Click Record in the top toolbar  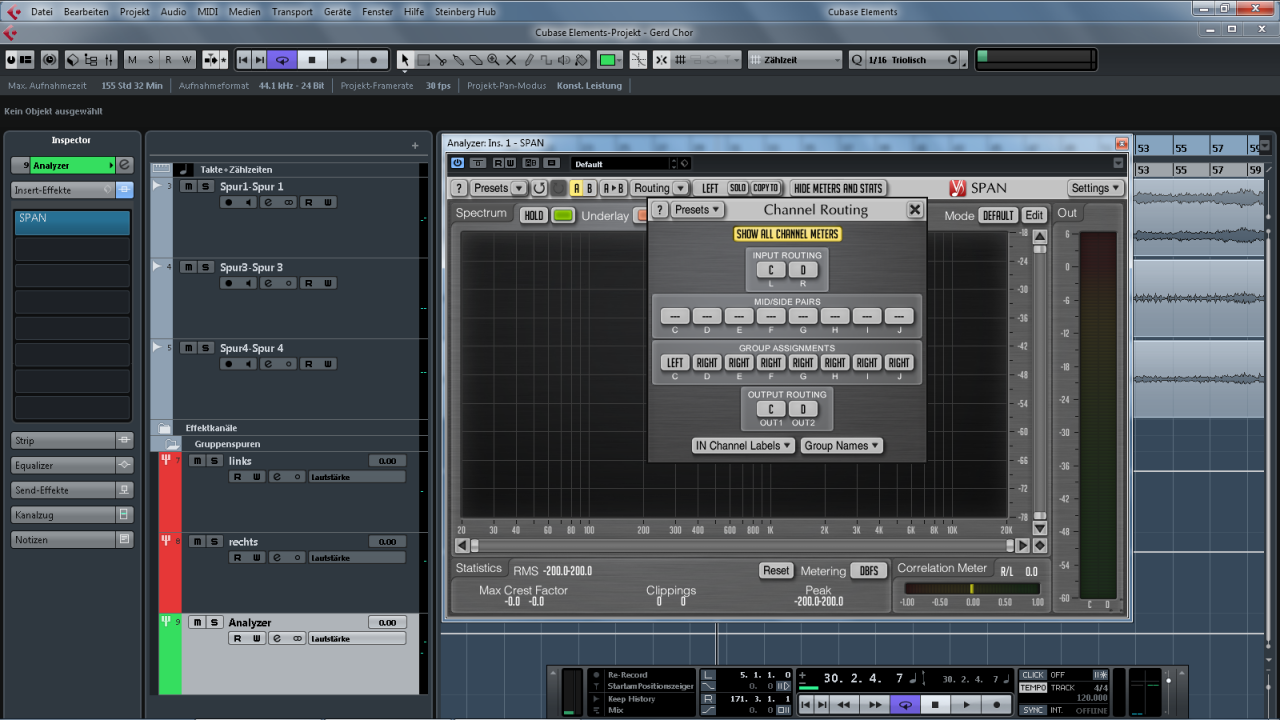tap(374, 60)
